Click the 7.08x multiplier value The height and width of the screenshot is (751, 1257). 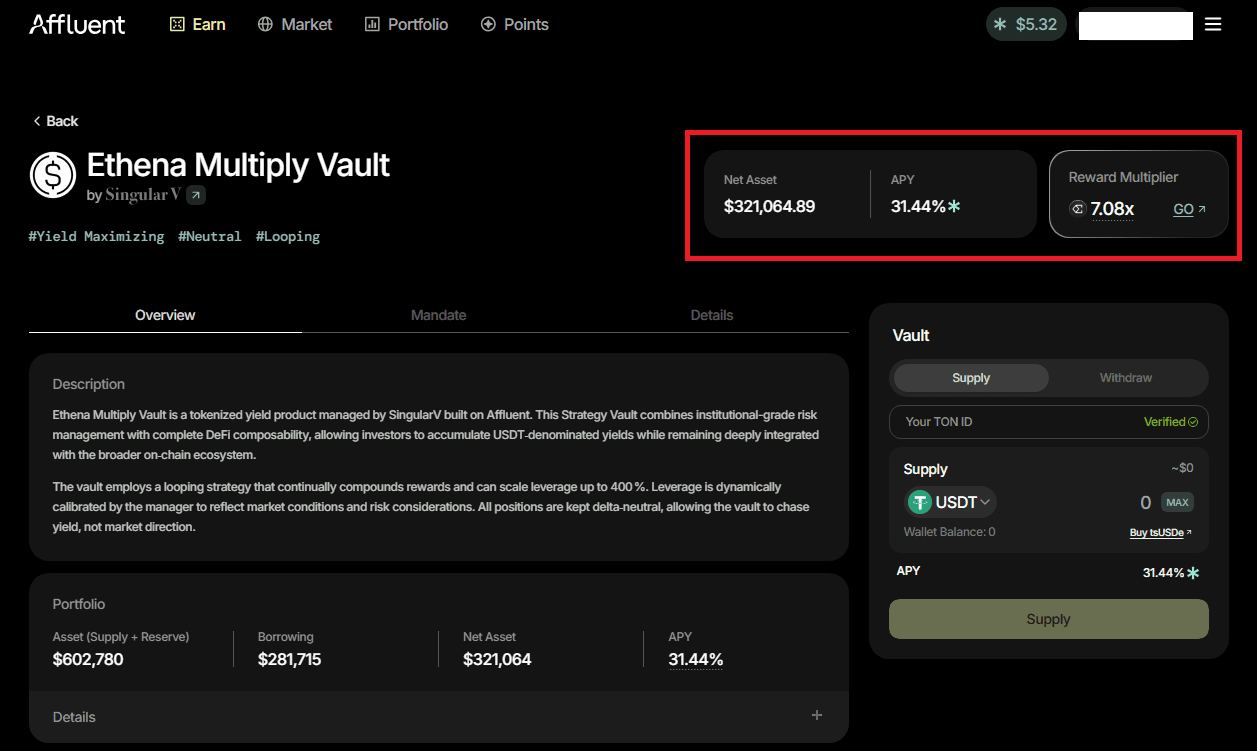tap(1112, 208)
